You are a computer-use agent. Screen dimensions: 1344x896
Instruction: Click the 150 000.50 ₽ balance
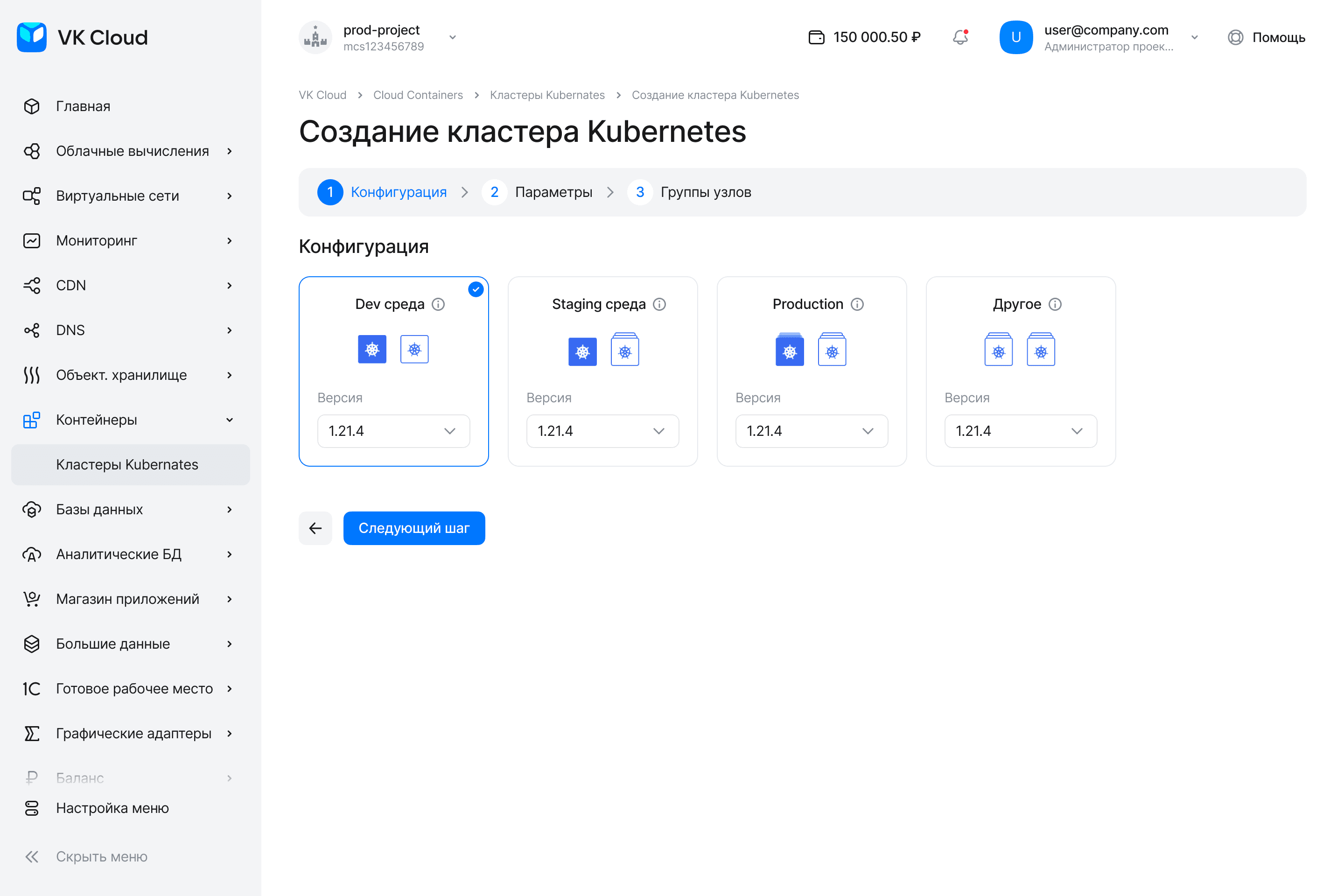click(876, 37)
